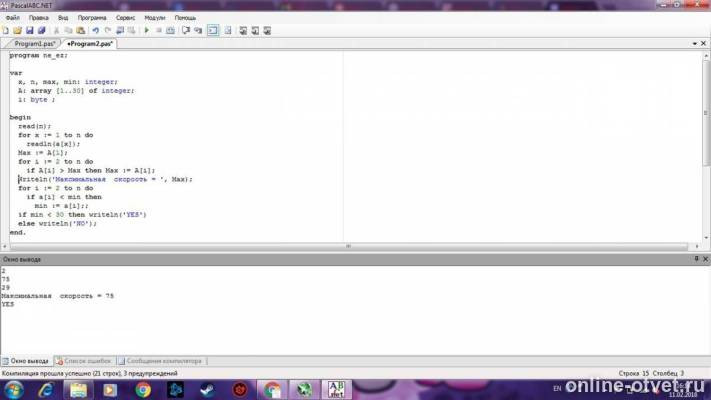711x400 pixels.
Task: Open the Модули menu
Action: point(155,18)
